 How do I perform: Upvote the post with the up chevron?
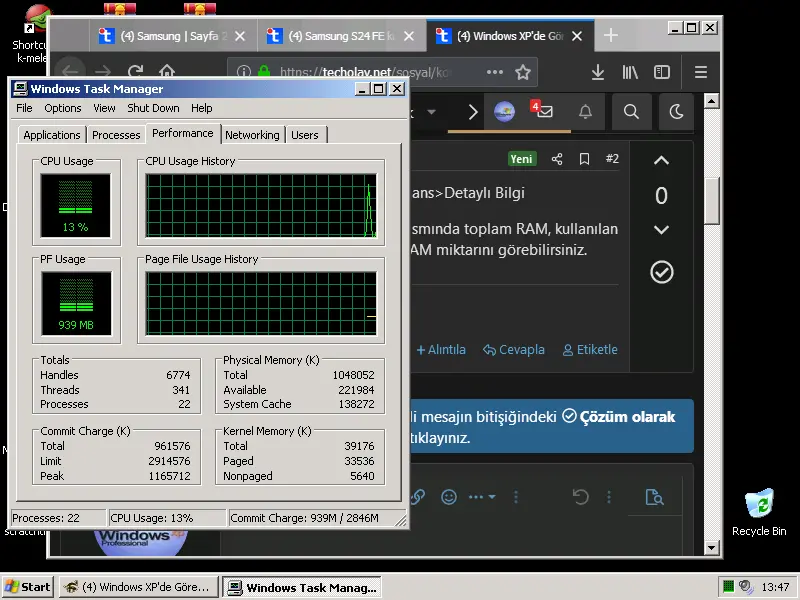click(661, 161)
